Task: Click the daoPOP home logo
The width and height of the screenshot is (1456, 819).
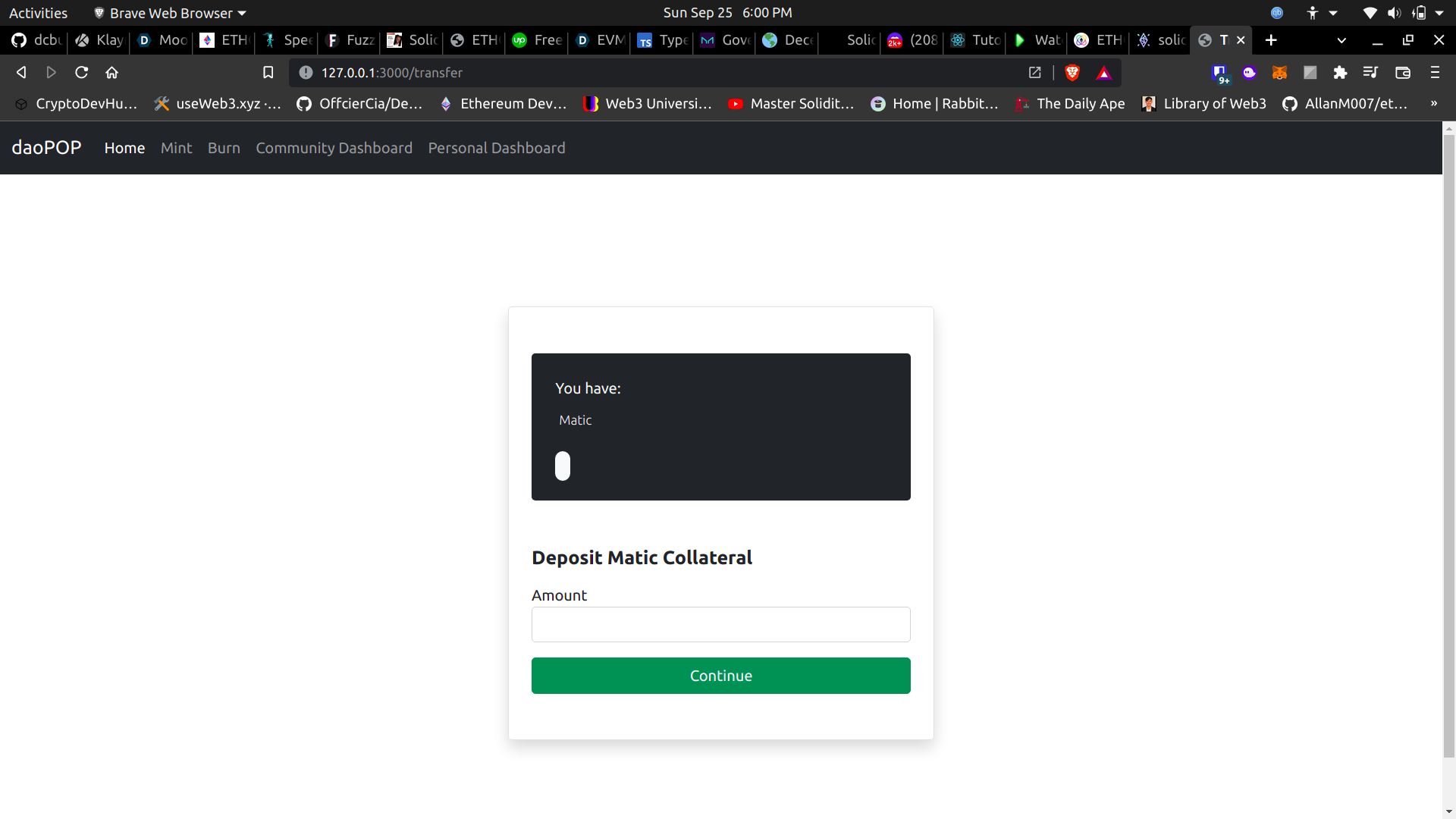Action: point(46,147)
